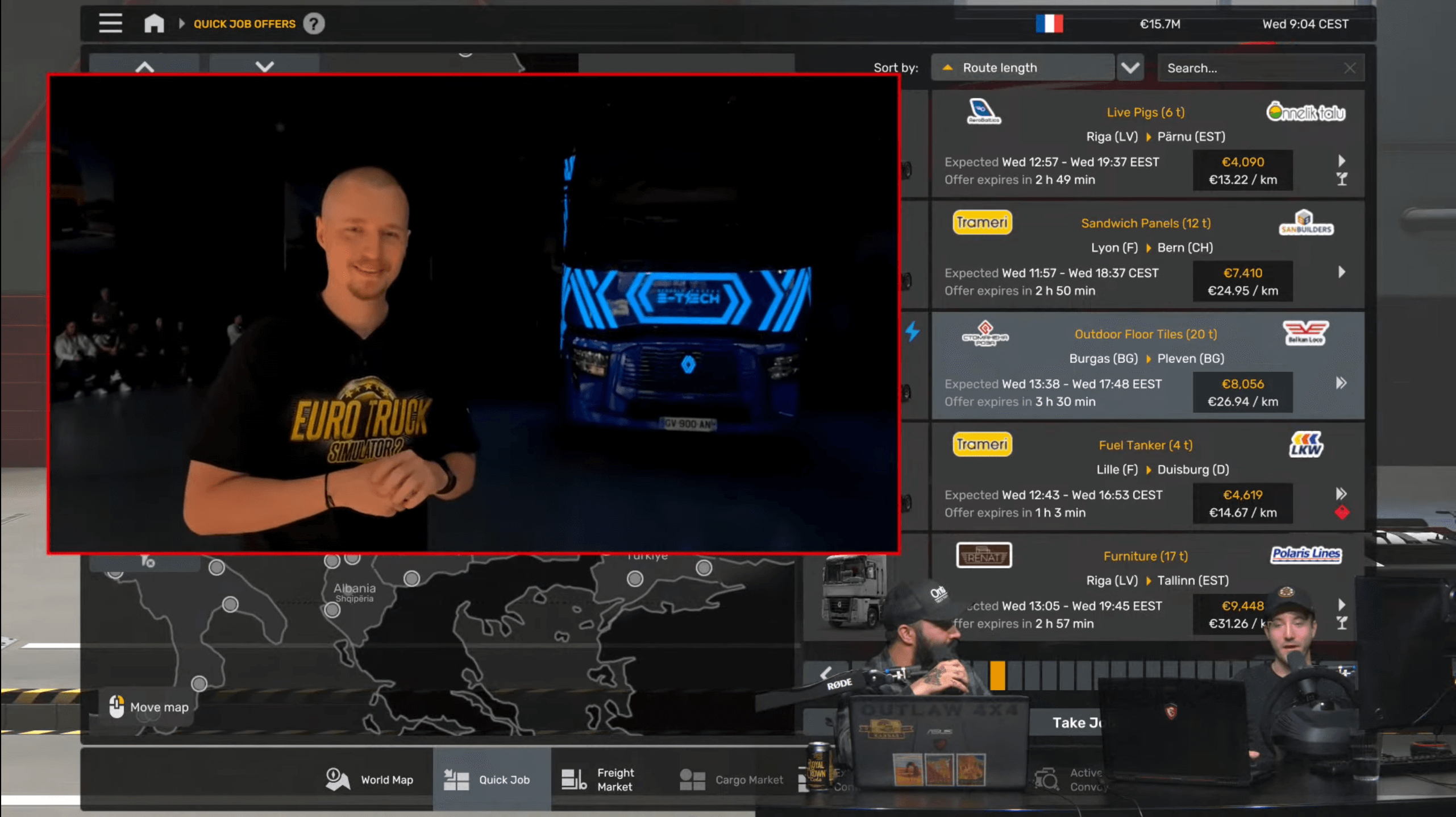Click the cocktail glass icon on Furniture job
The width and height of the screenshot is (1456, 817).
(x=1341, y=623)
